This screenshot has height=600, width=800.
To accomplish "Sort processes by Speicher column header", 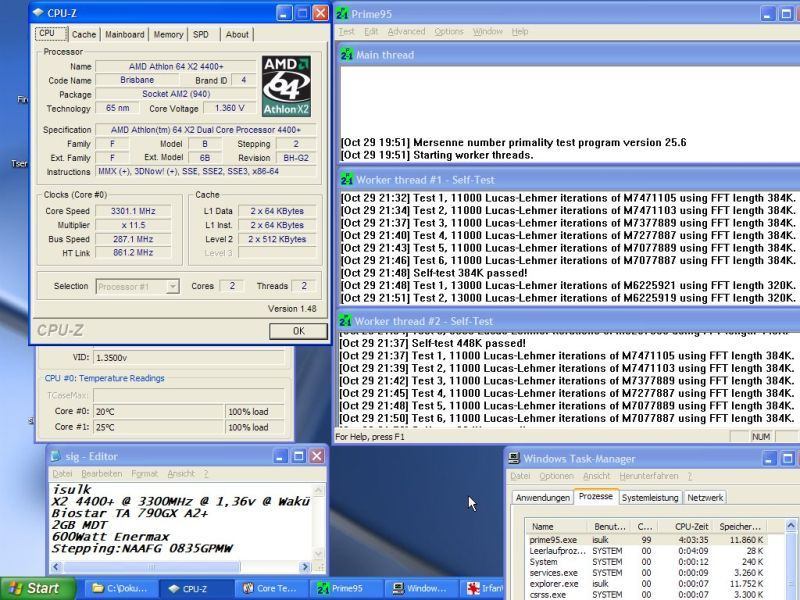I will tap(741, 527).
